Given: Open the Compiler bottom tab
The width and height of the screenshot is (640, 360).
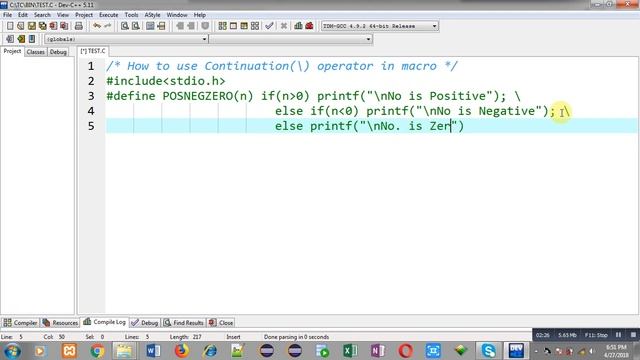Looking at the screenshot, I should tap(20, 322).
